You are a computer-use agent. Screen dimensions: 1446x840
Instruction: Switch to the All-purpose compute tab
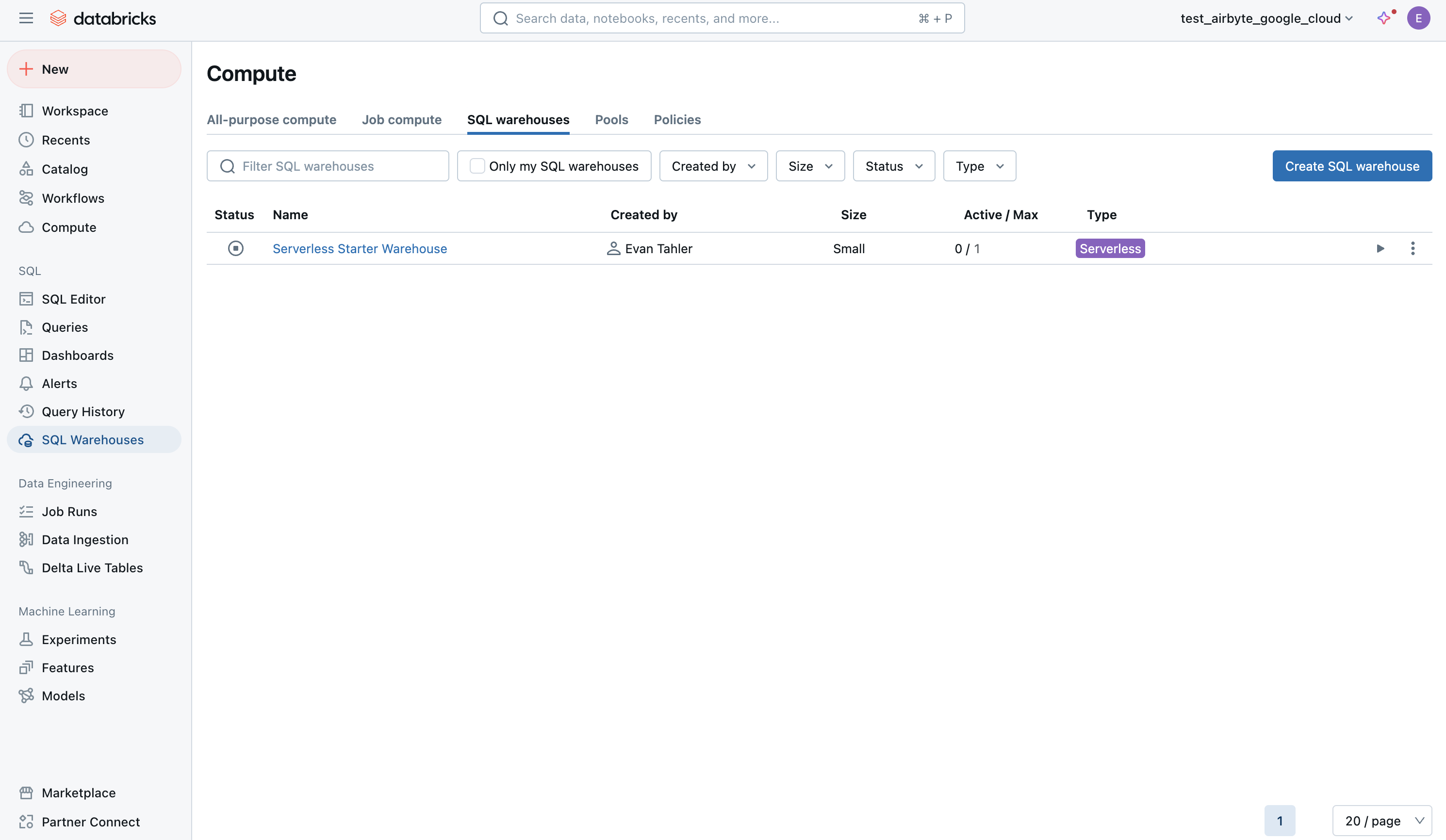(271, 120)
